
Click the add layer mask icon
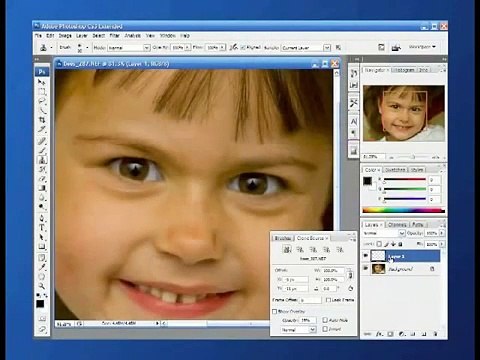point(390,334)
